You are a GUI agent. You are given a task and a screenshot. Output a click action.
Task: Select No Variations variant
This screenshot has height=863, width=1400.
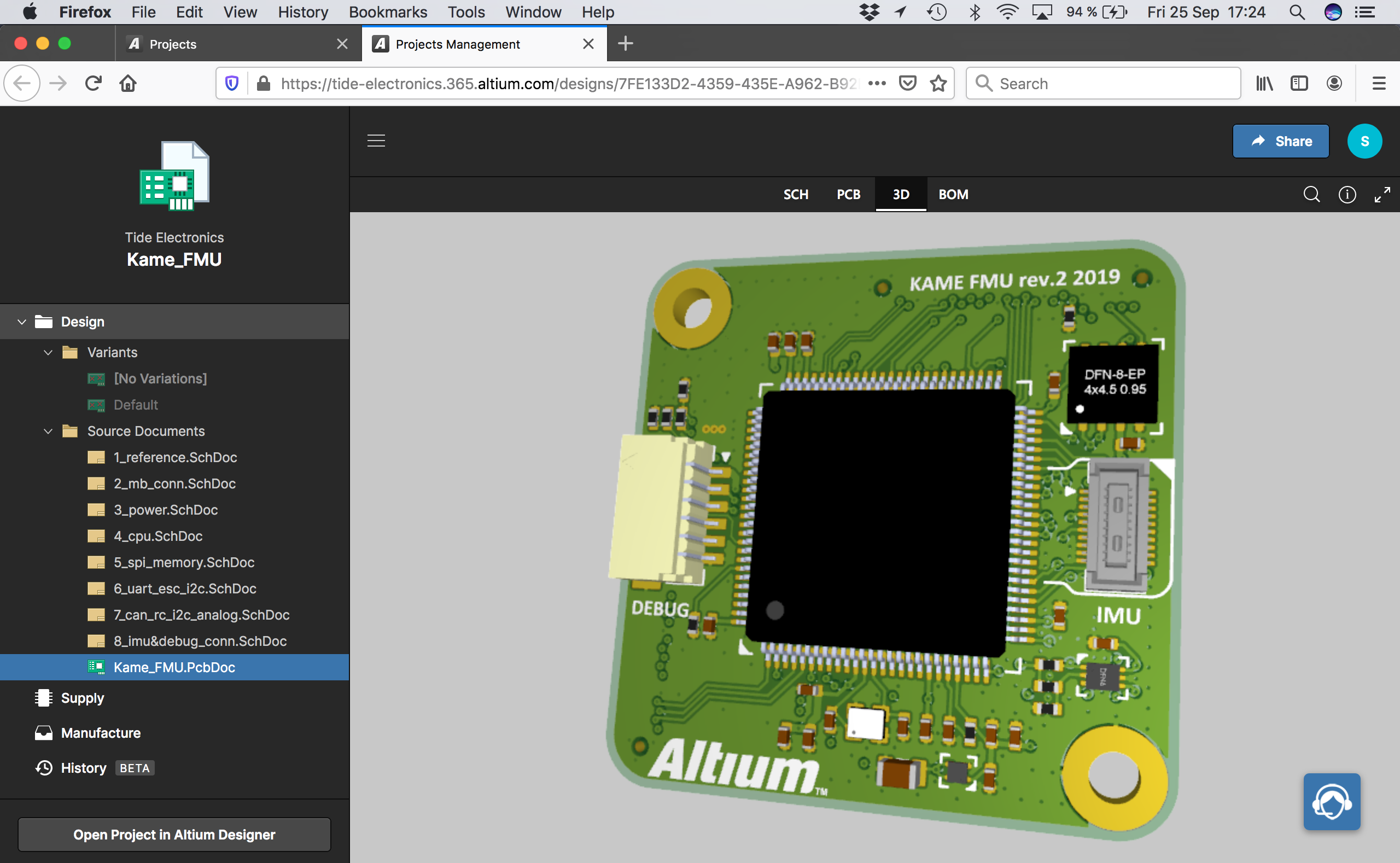tap(160, 378)
